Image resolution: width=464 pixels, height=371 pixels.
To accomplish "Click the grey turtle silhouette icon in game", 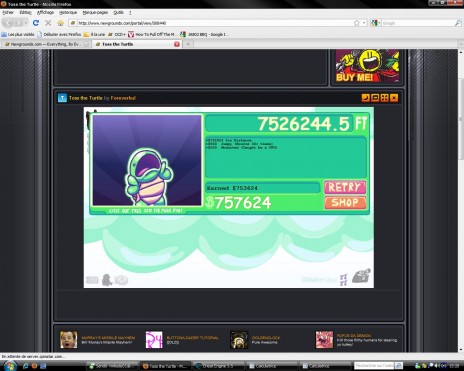I will [107, 280].
